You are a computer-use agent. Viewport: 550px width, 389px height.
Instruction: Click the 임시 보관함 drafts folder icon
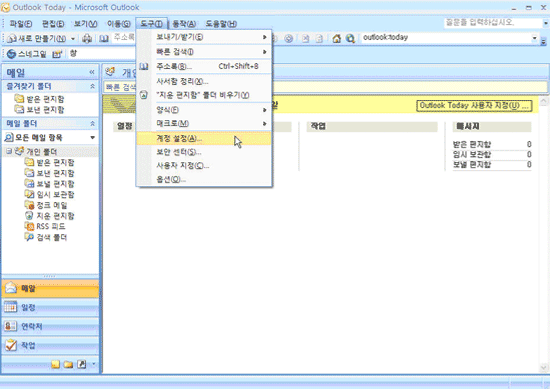29,194
